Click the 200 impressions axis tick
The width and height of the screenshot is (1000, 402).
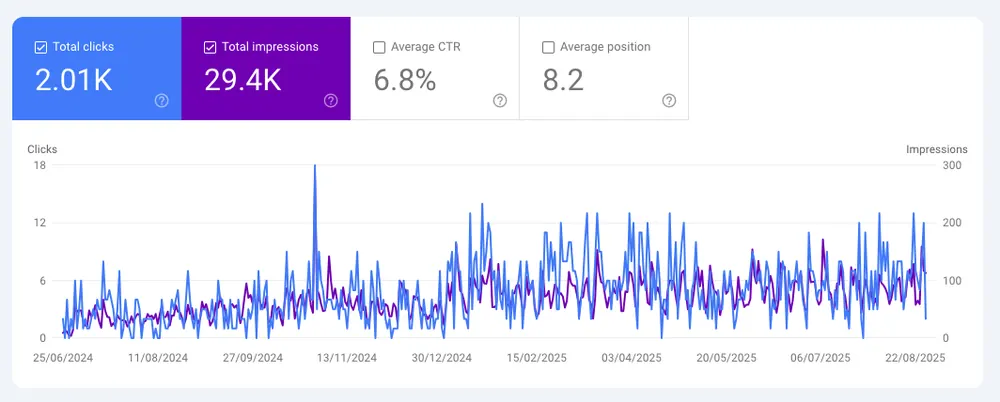(953, 223)
